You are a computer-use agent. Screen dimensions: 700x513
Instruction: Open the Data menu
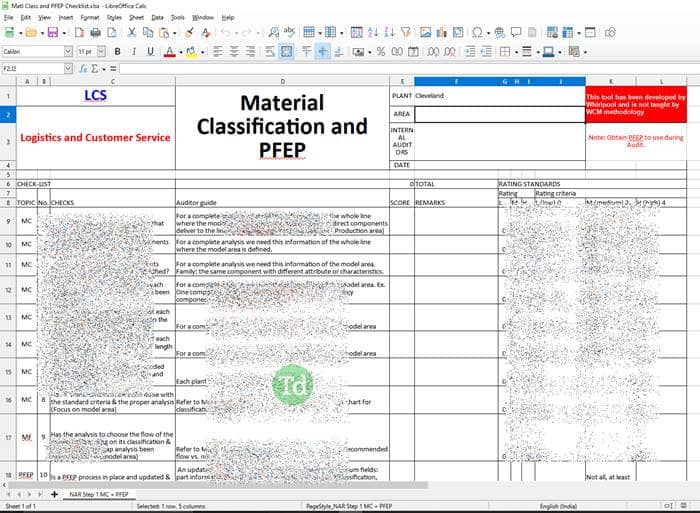tap(157, 17)
